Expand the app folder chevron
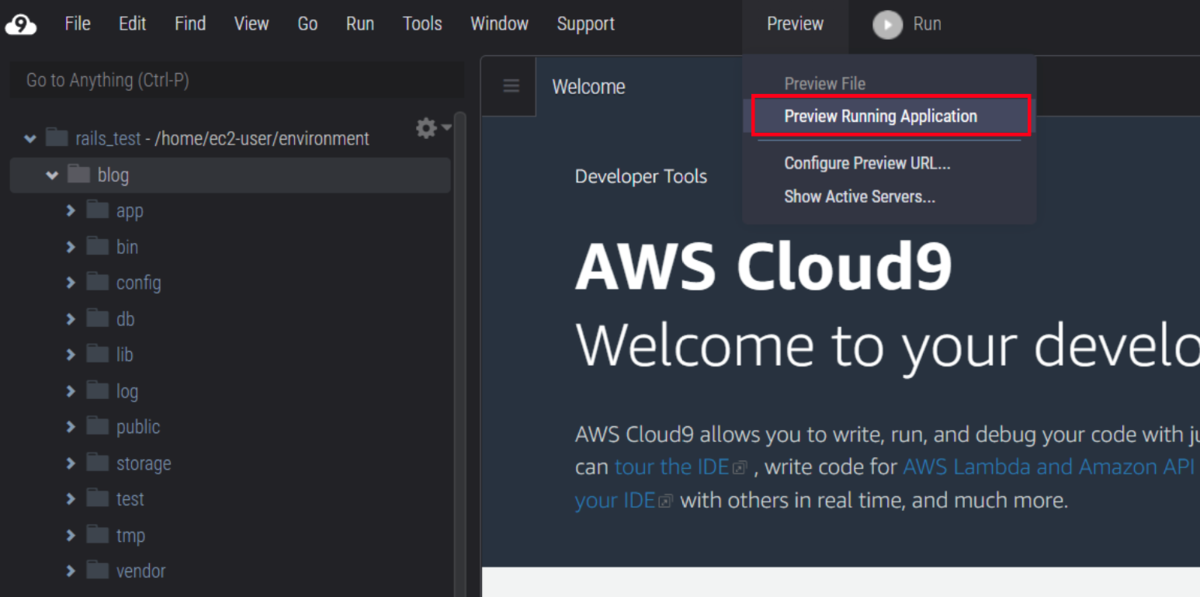The height and width of the screenshot is (597, 1200). (x=71, y=210)
